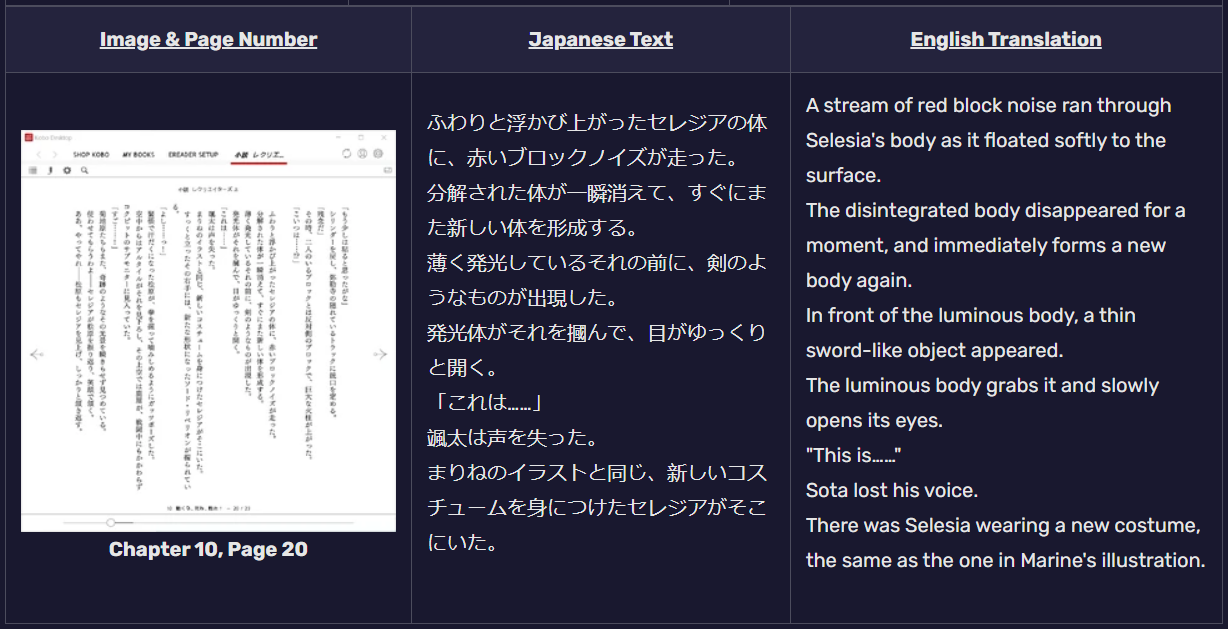Click the red Kobo Desktop app logo
The image size is (1228, 629).
click(28, 137)
